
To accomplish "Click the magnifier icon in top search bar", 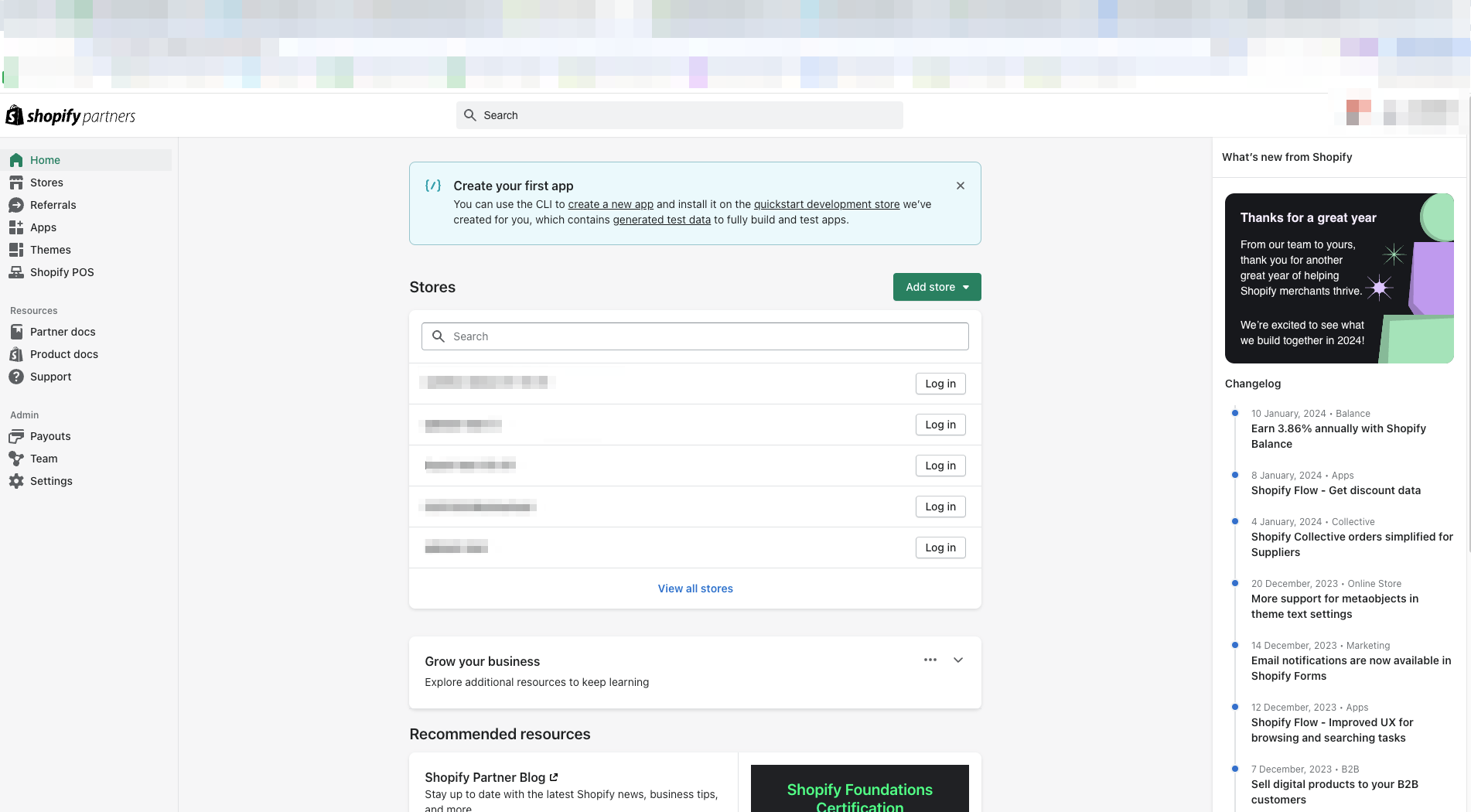I will (x=469, y=115).
